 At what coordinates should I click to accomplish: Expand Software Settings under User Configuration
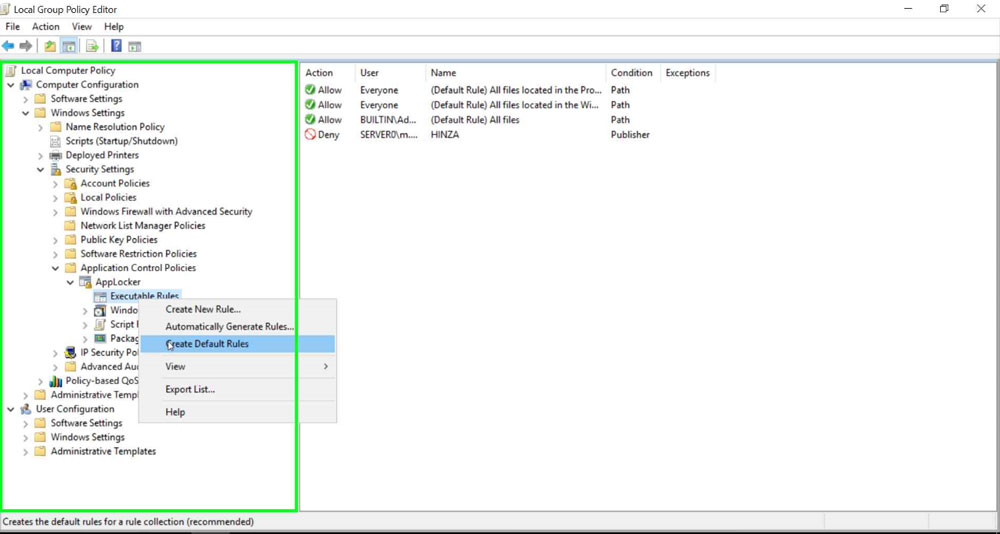(x=26, y=423)
